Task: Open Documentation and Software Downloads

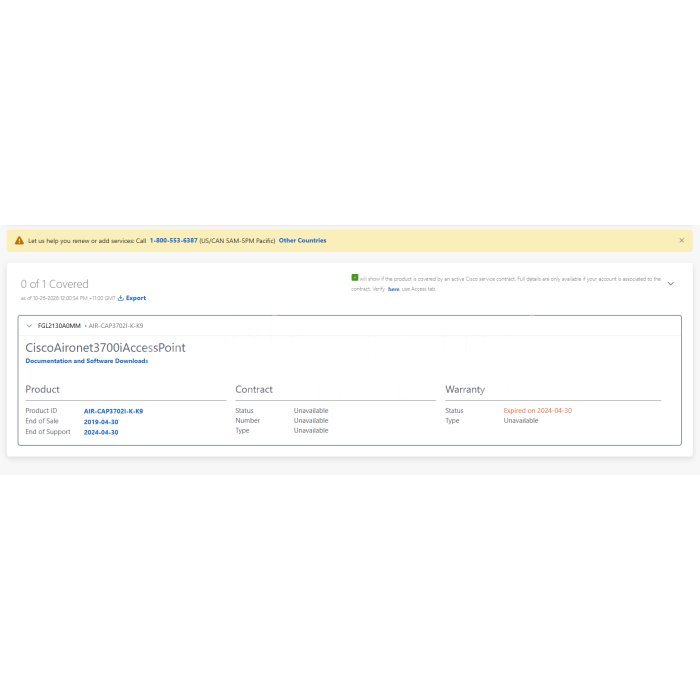Action: 87,361
